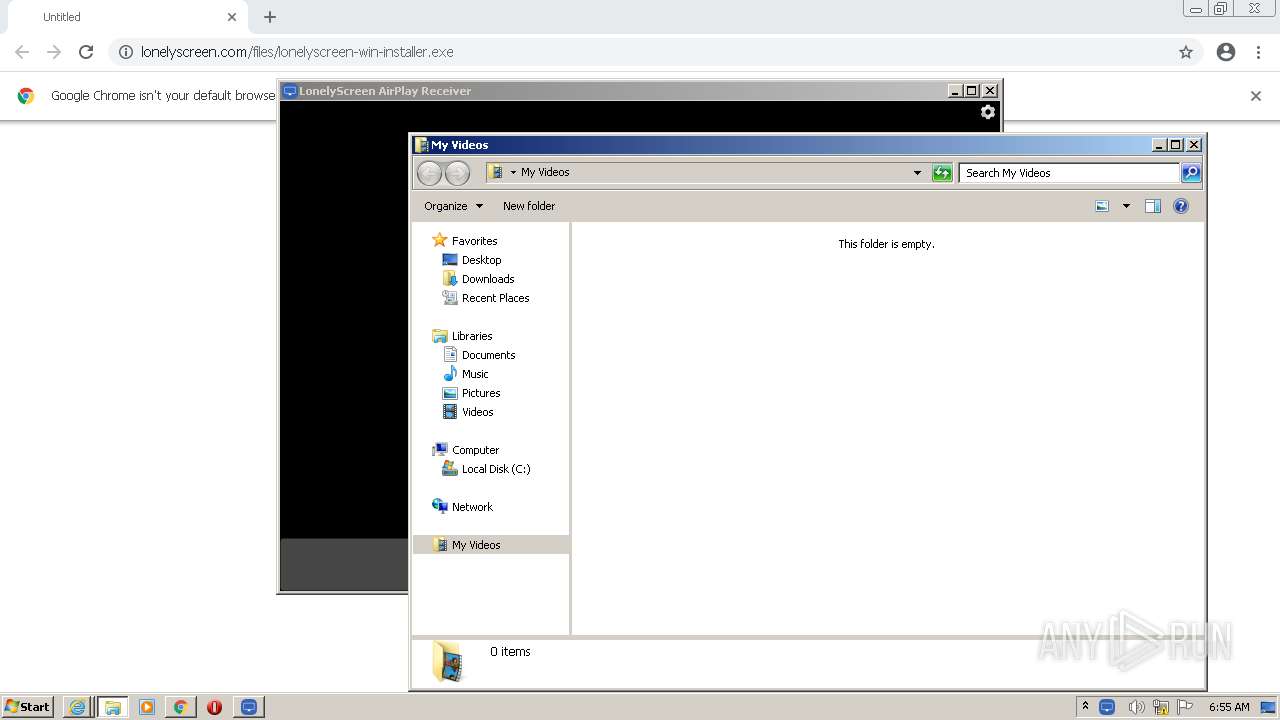Close the Untitled Chrome tab

coord(232,17)
